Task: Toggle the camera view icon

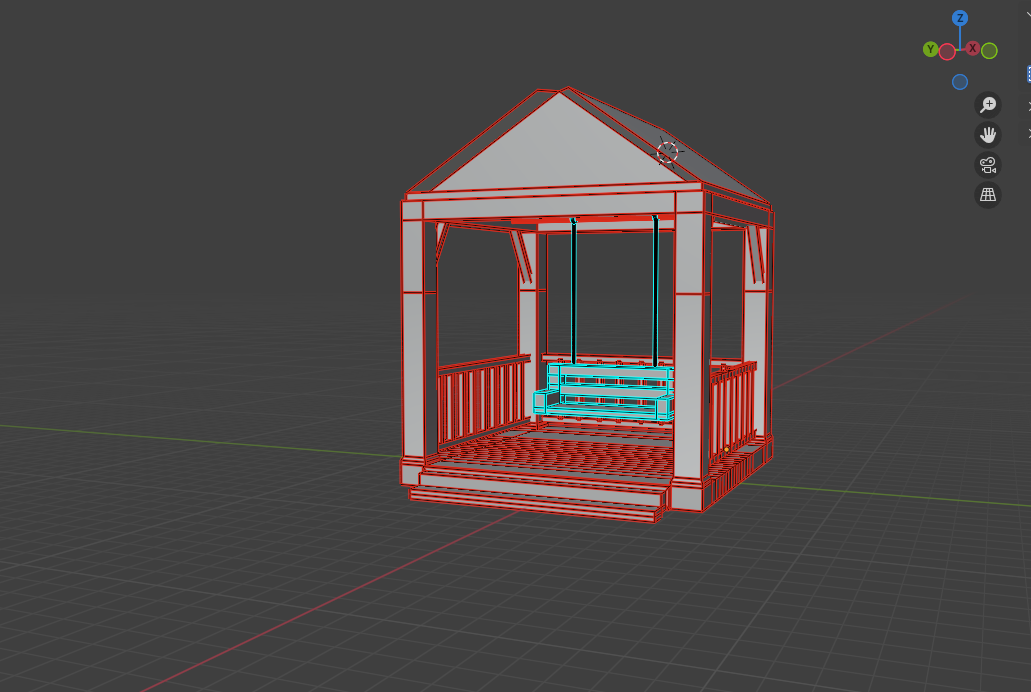Action: coord(988,165)
